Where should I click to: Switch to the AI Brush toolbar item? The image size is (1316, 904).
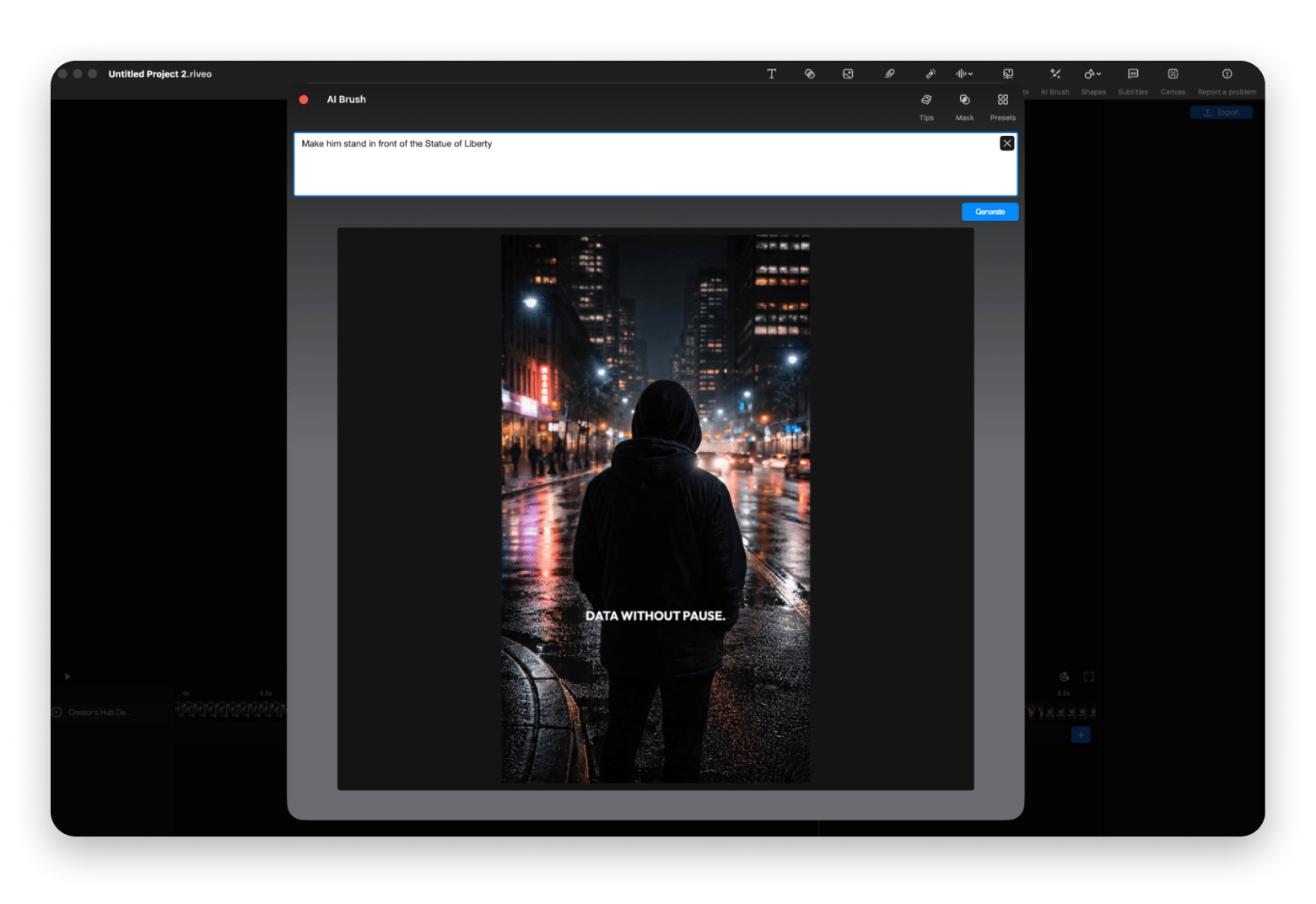pyautogui.click(x=1054, y=80)
